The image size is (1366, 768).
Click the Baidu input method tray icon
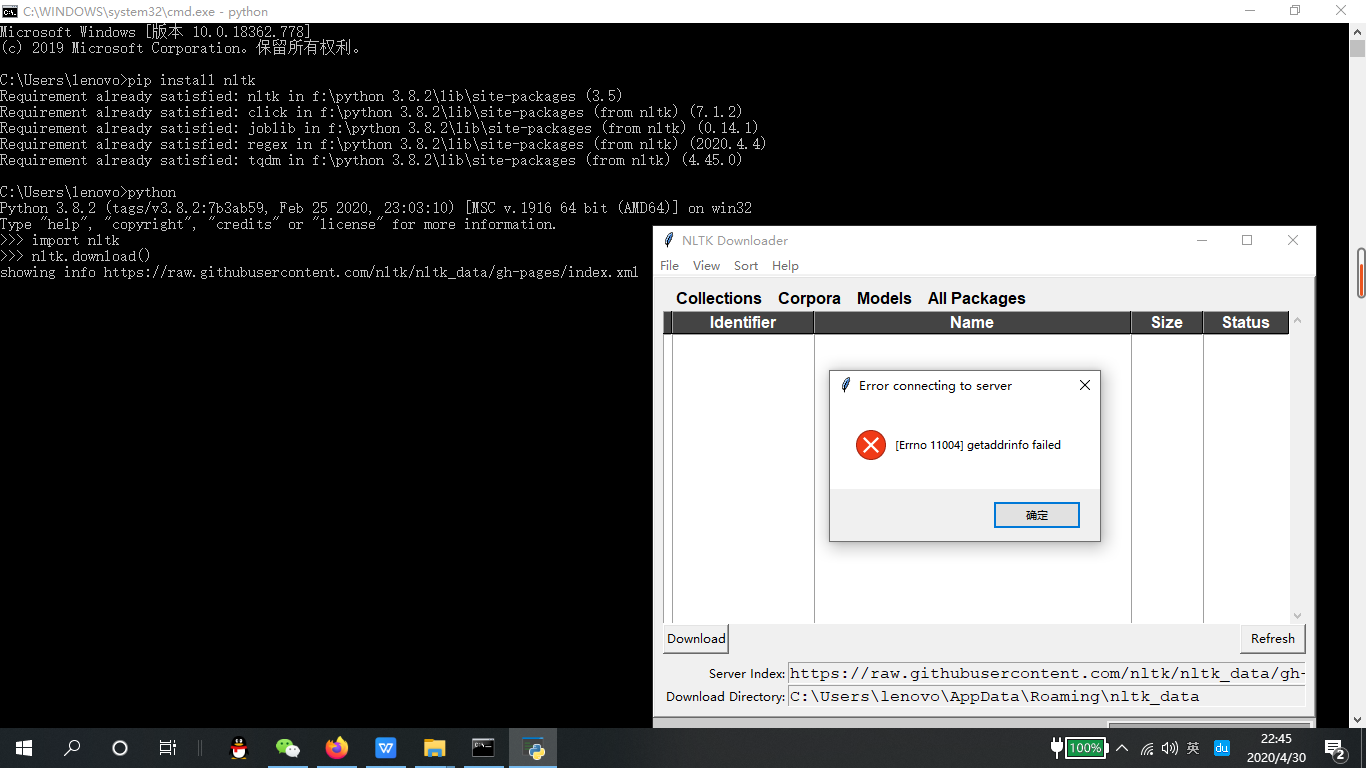(x=1221, y=748)
